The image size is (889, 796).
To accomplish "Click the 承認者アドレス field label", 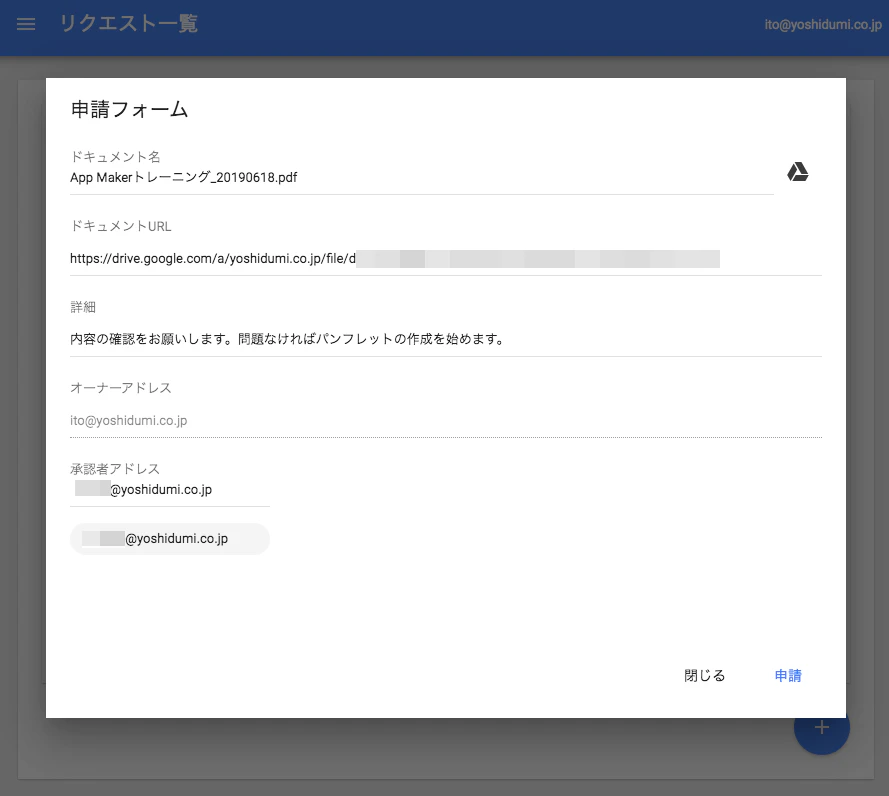I will click(x=115, y=469).
